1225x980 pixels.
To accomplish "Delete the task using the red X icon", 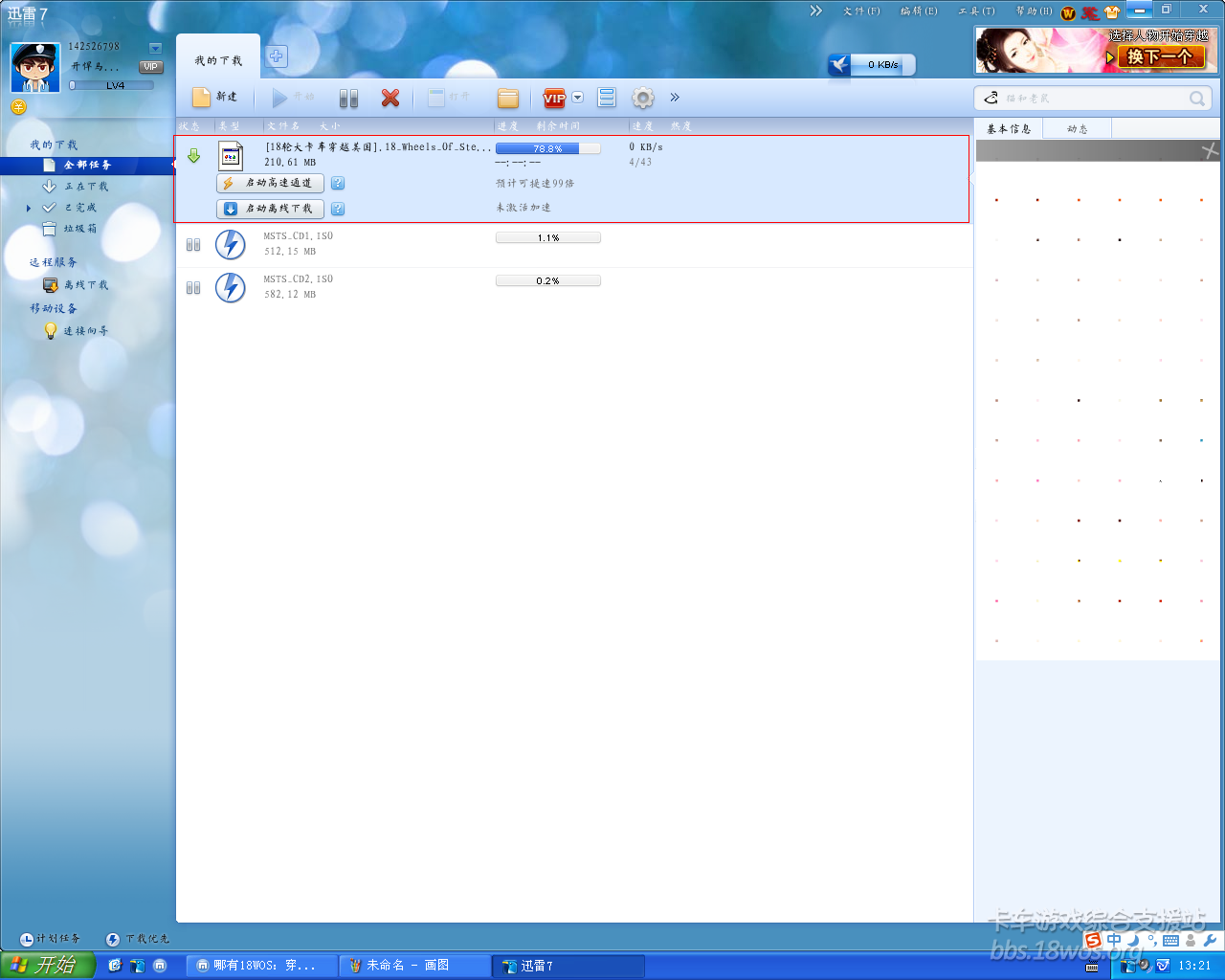I will click(390, 98).
